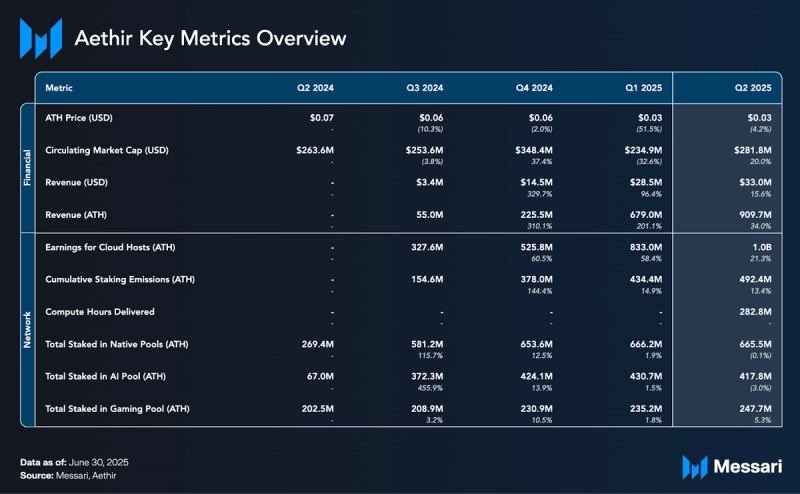Image resolution: width=800 pixels, height=494 pixels.
Task: Select the title Aethir Key Metrics Overview
Action: 210,38
